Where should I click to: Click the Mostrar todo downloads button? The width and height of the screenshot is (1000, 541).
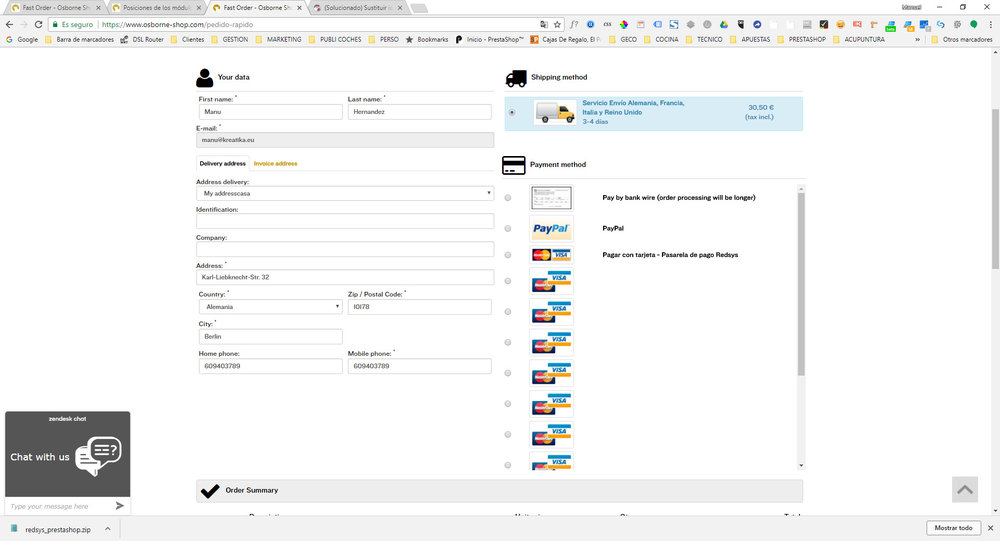953,528
